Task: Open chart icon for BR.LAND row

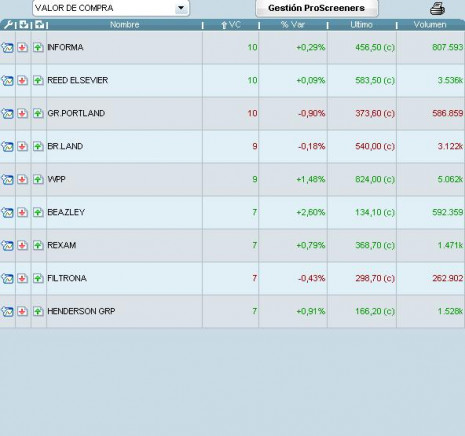Action: click(7, 146)
